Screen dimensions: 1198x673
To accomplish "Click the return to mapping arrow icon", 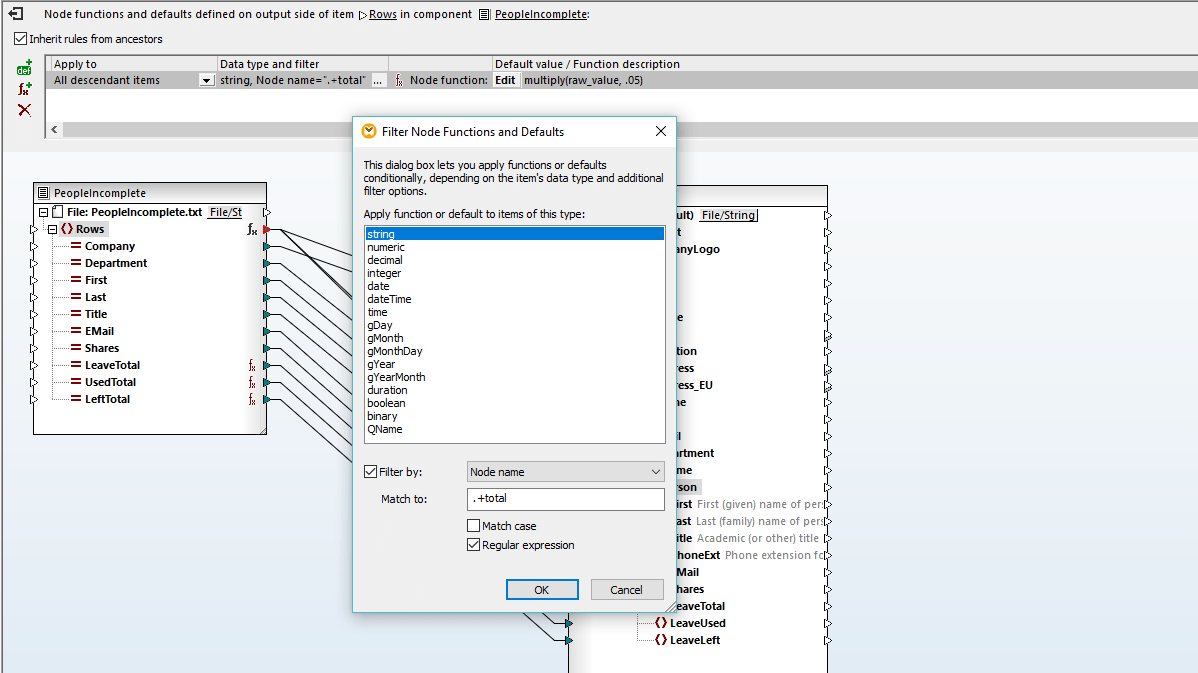I will click(x=16, y=14).
